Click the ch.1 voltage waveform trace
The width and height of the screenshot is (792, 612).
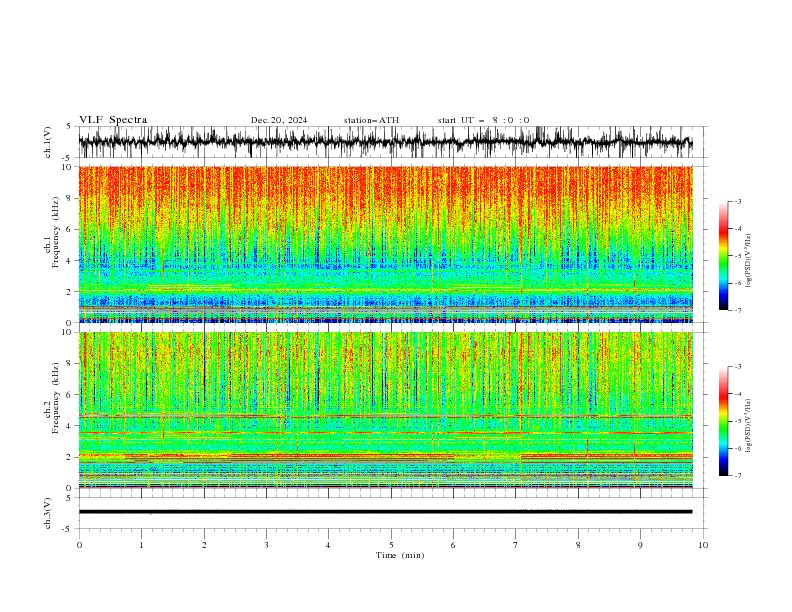pyautogui.click(x=385, y=142)
